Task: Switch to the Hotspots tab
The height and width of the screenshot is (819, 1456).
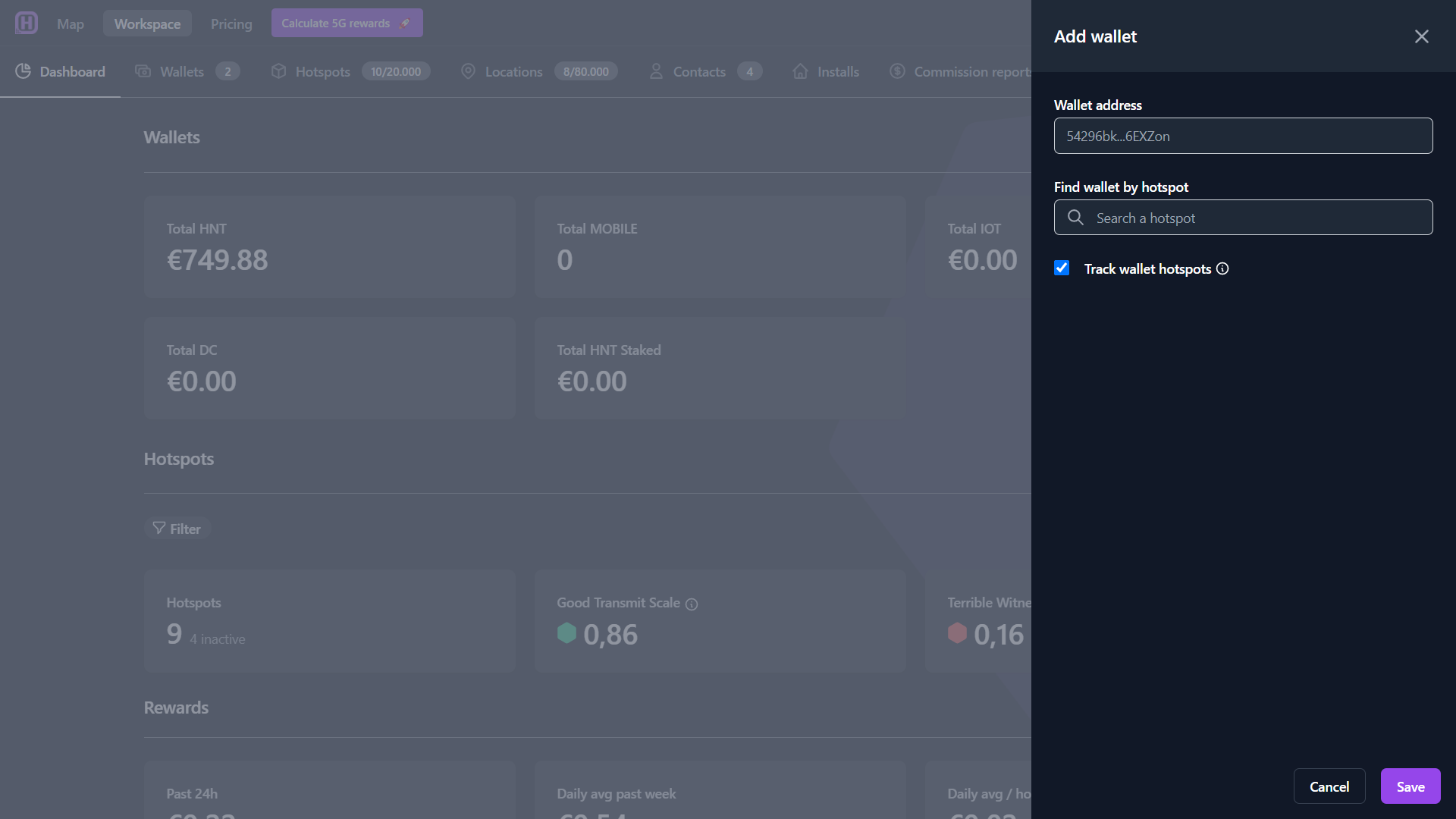Action: point(350,71)
